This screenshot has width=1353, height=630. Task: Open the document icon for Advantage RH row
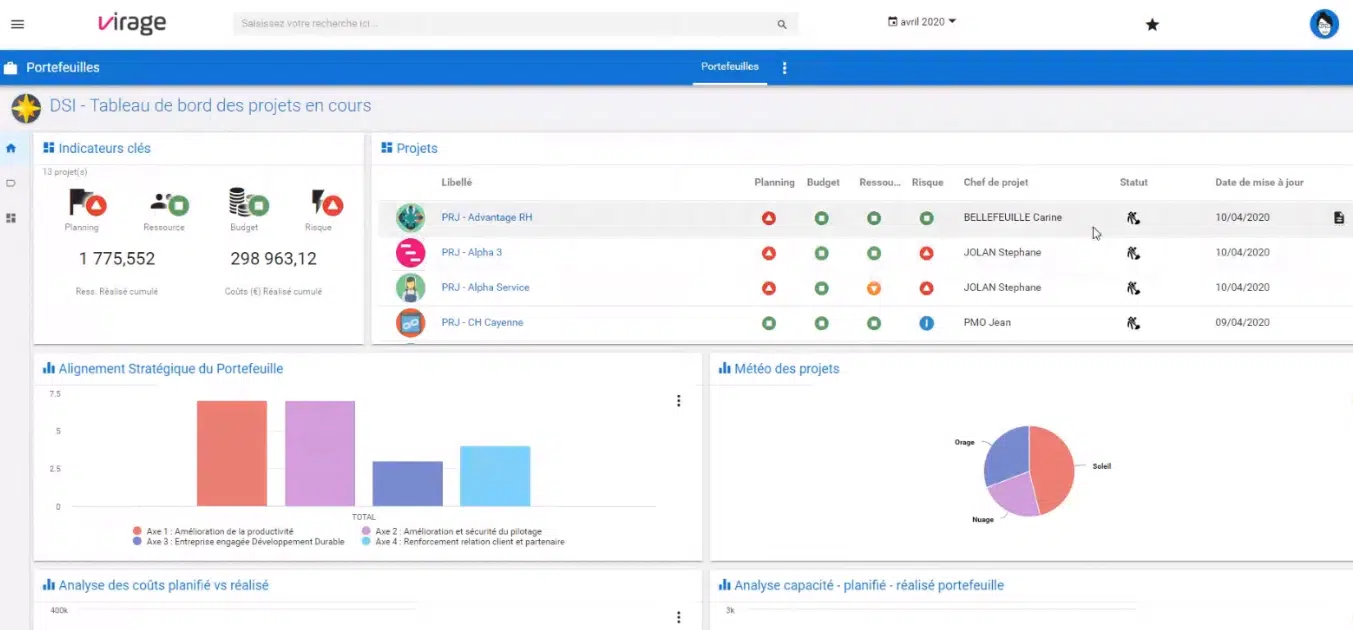click(x=1339, y=217)
